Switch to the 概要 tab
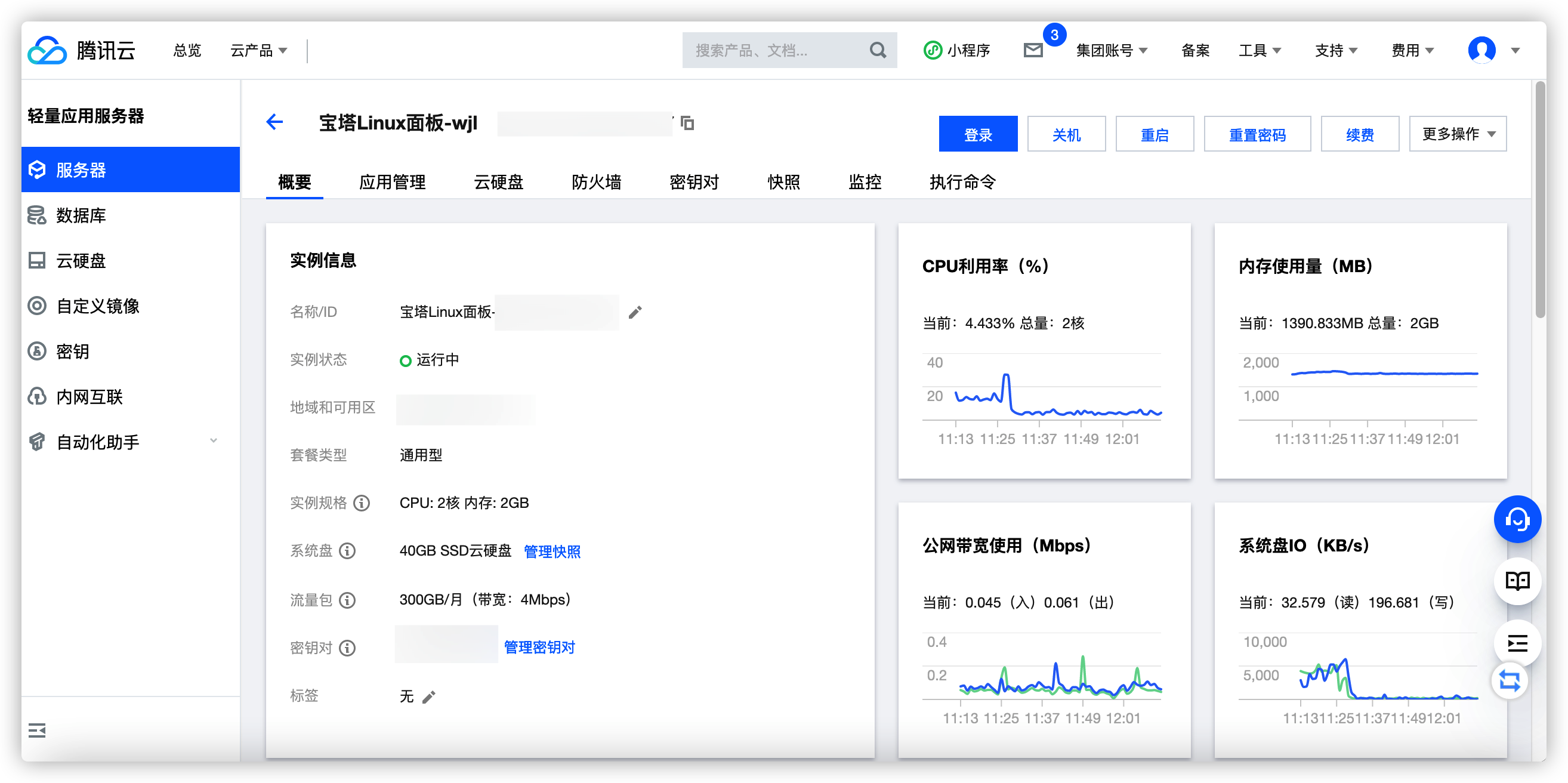Viewport: 1568px width, 783px height. click(295, 182)
